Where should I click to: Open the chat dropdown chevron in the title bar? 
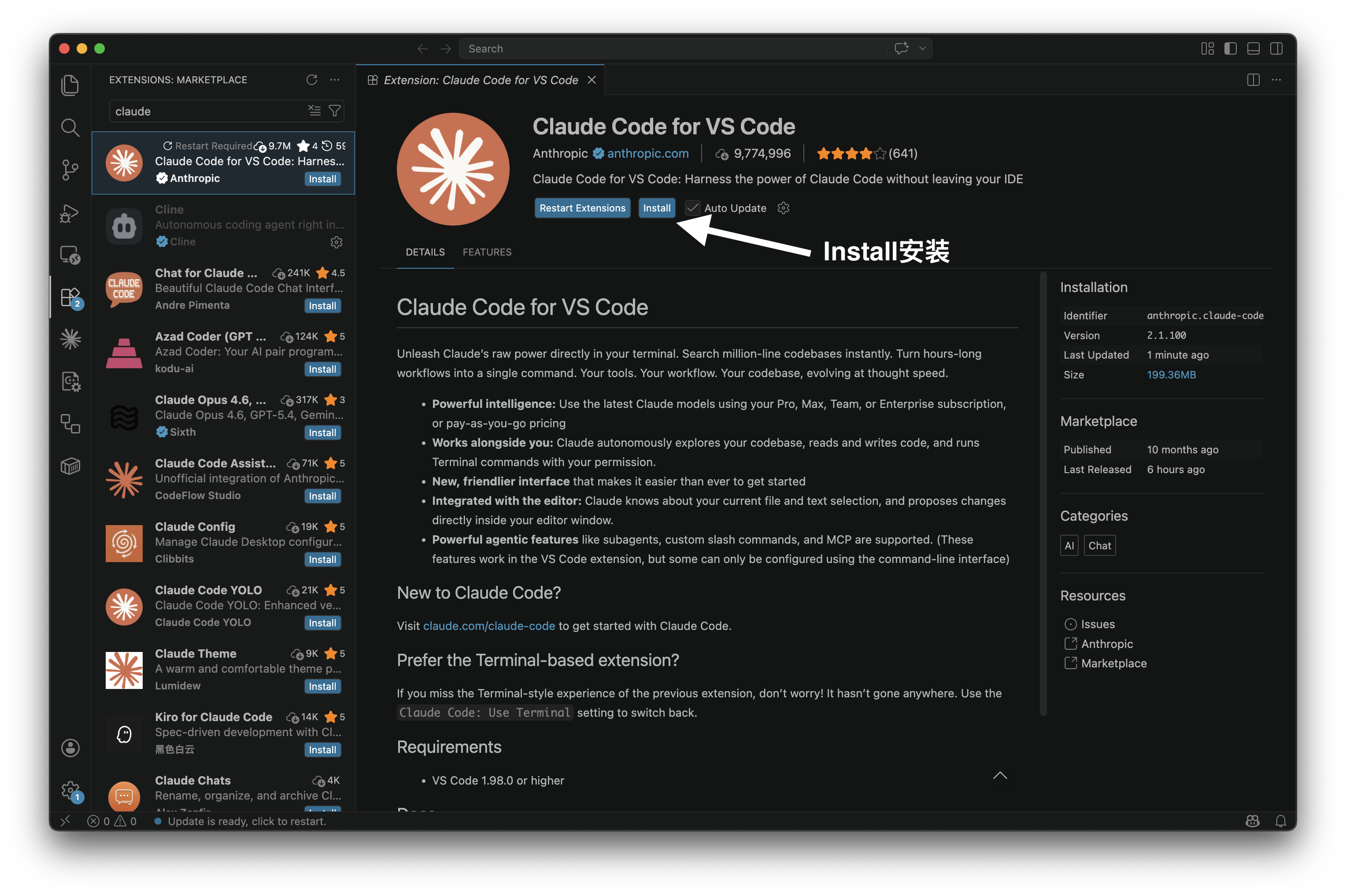[922, 48]
